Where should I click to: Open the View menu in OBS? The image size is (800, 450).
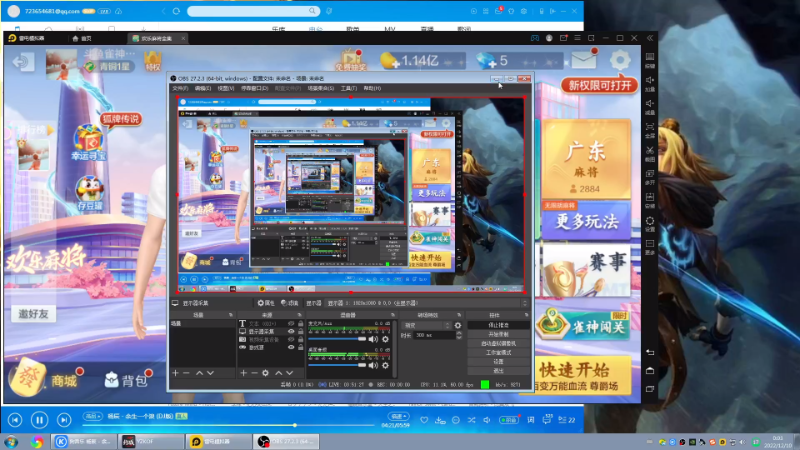(x=226, y=88)
